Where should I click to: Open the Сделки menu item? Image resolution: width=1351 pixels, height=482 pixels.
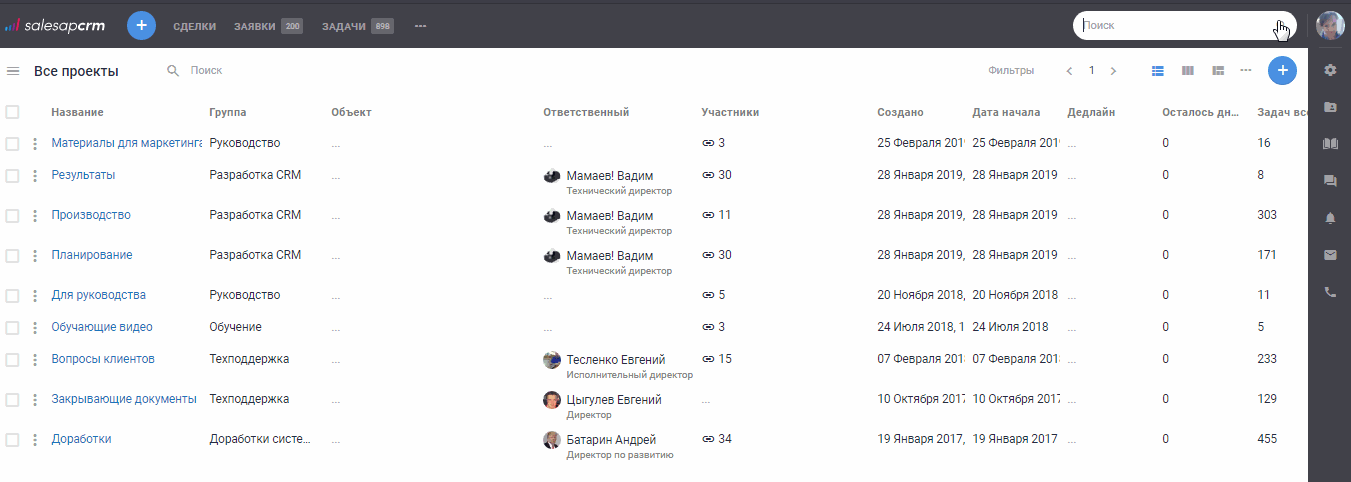(194, 26)
